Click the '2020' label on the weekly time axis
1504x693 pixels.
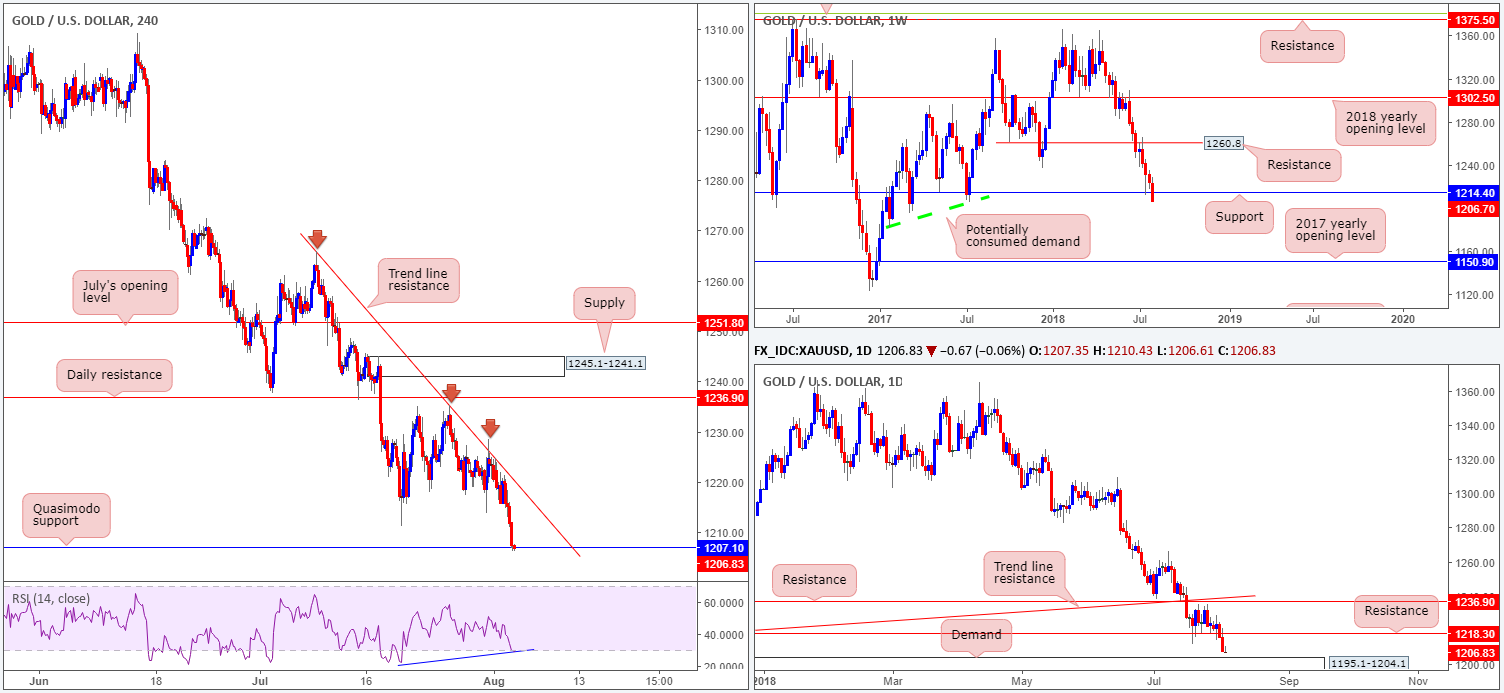point(1403,317)
